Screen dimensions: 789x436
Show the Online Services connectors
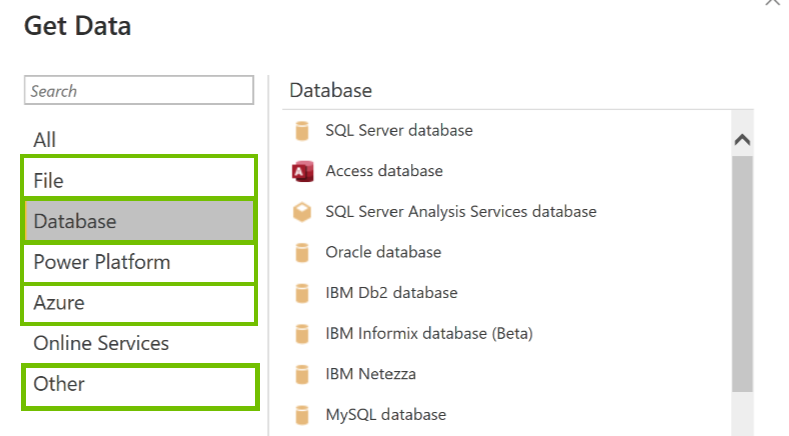point(101,343)
